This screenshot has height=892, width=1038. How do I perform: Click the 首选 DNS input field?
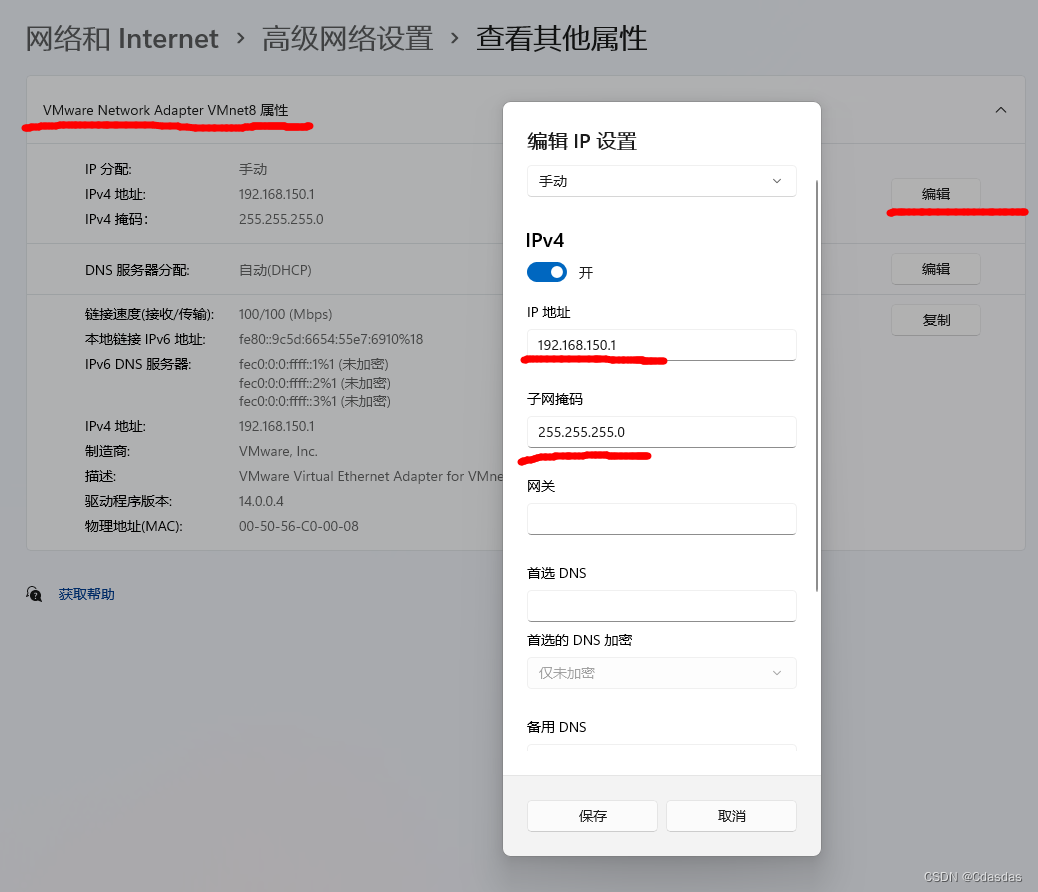[661, 606]
